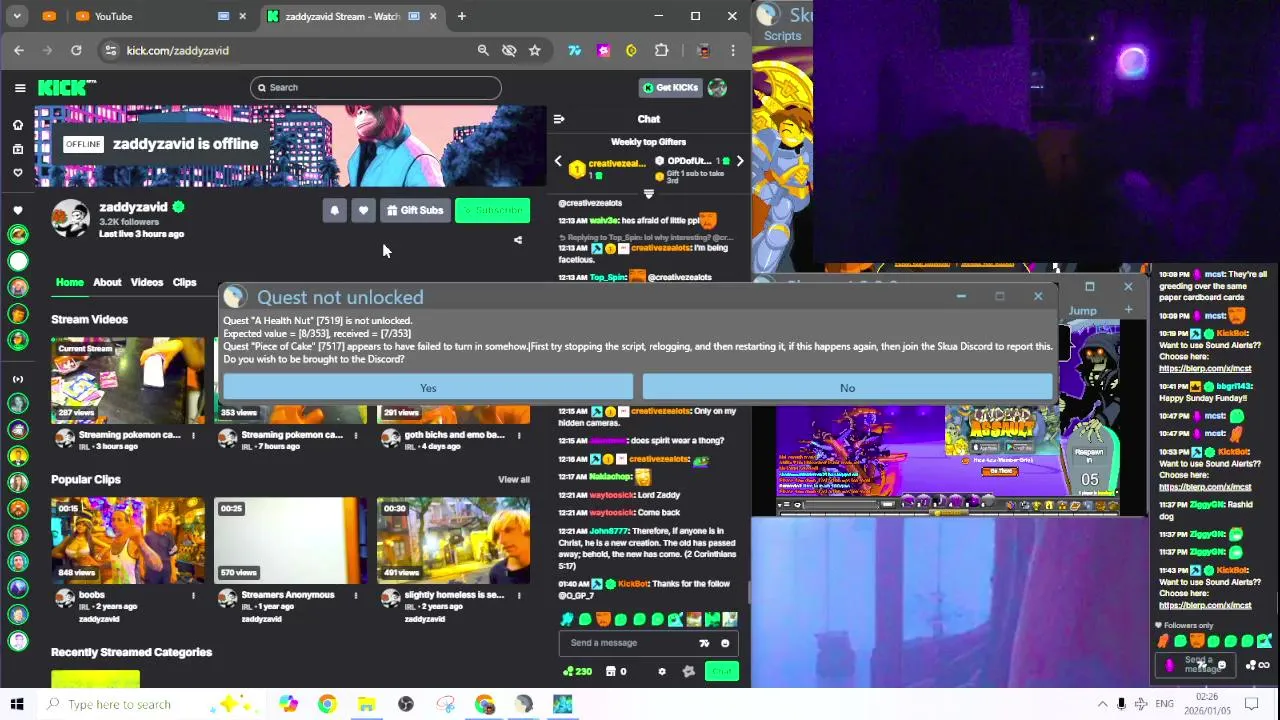The width and height of the screenshot is (1280, 720).
Task: Switch to the About channel tab
Action: (107, 282)
